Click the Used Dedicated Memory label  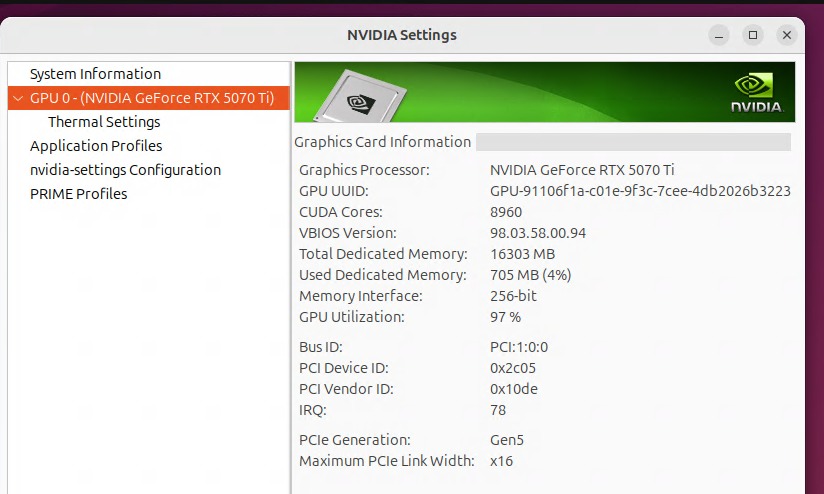tap(383, 275)
